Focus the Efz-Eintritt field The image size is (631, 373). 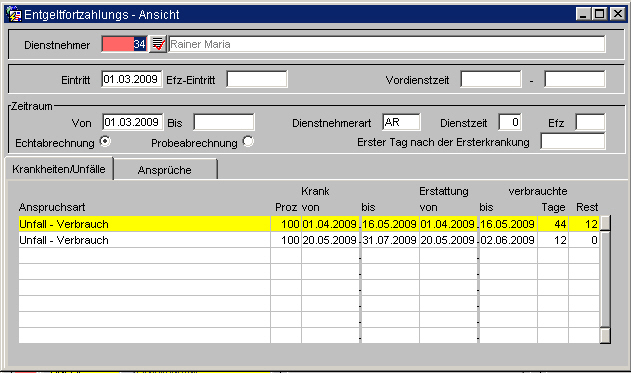pos(257,79)
